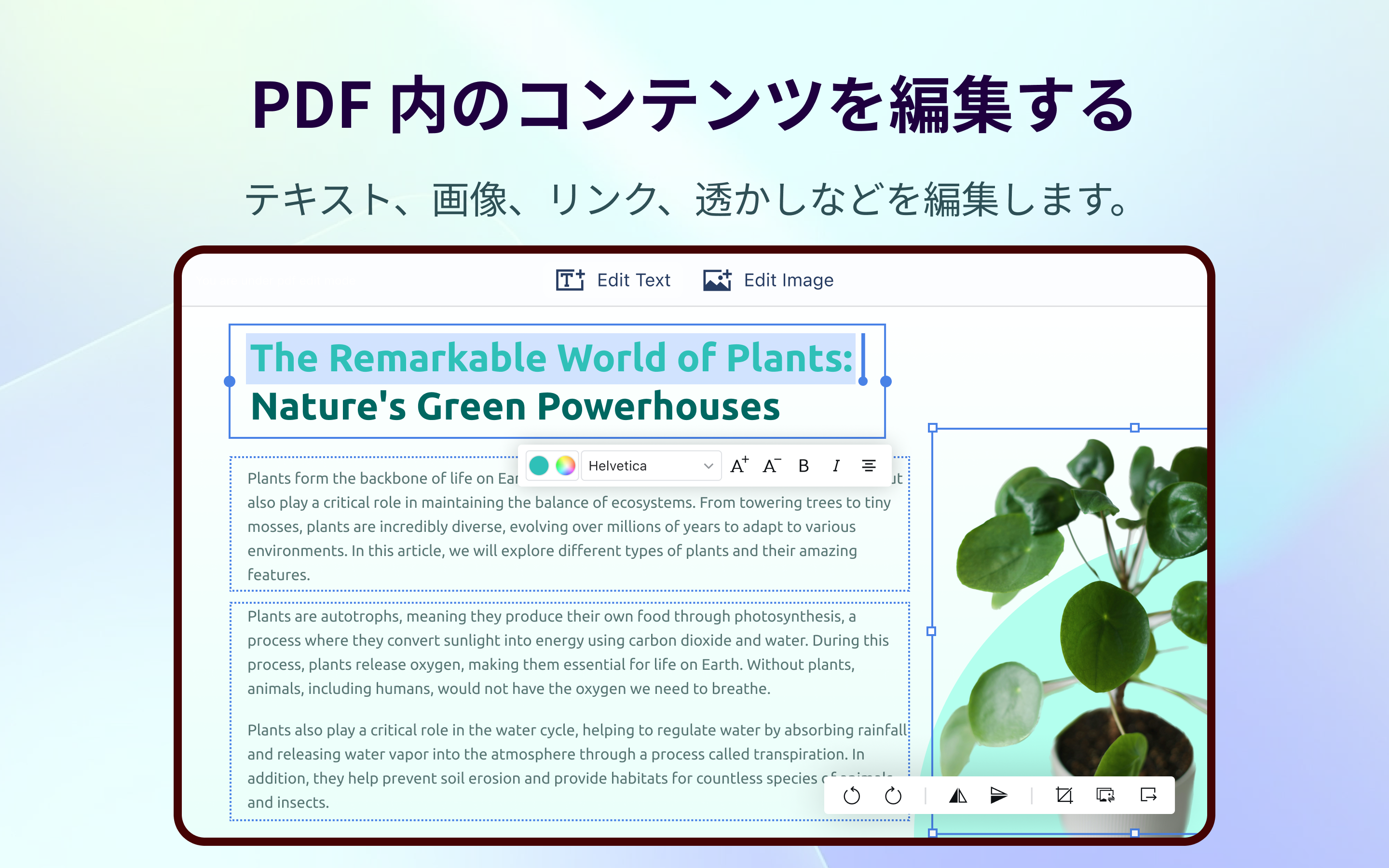Select the crop image tool
1389x868 pixels.
pos(1064,796)
